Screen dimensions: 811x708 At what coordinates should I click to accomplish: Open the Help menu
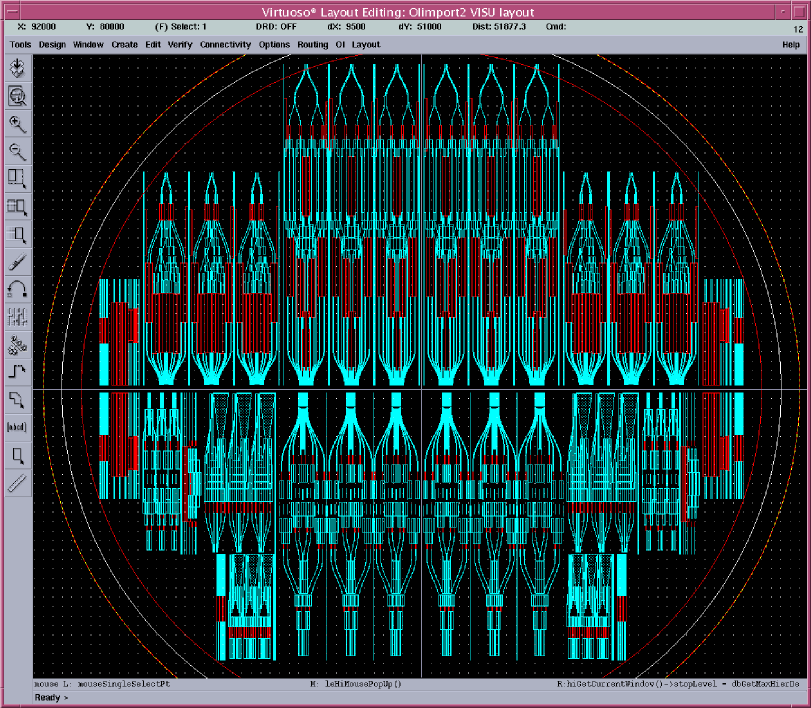click(x=791, y=45)
